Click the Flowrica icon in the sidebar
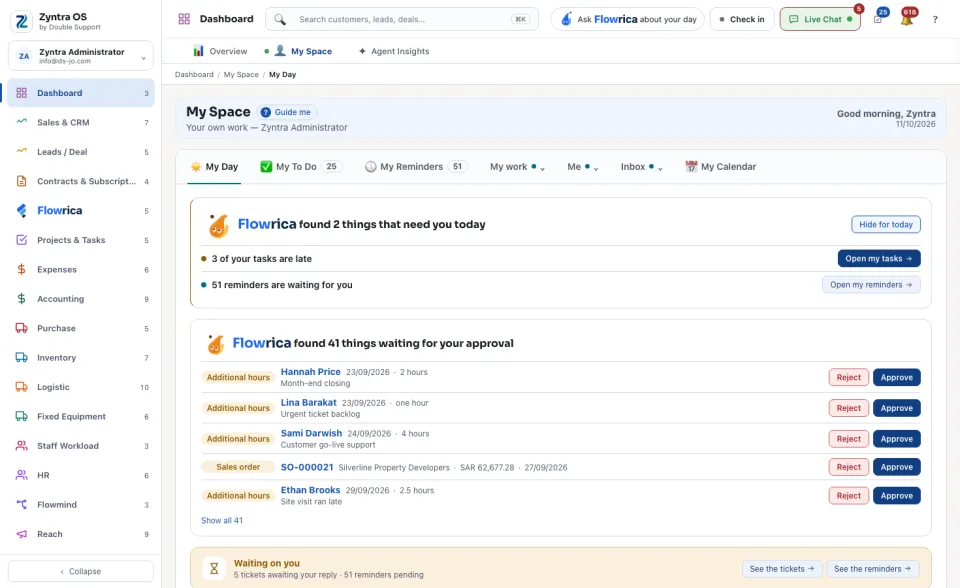This screenshot has width=960, height=588. tap(21, 210)
